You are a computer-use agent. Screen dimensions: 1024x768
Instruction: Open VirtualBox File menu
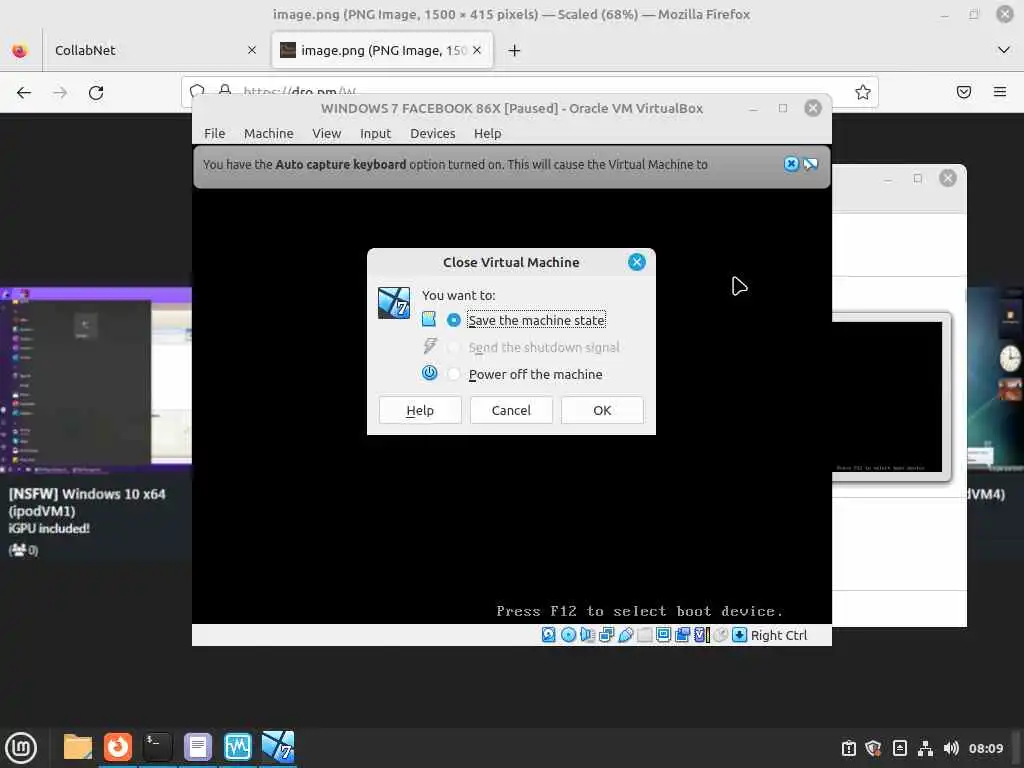214,133
